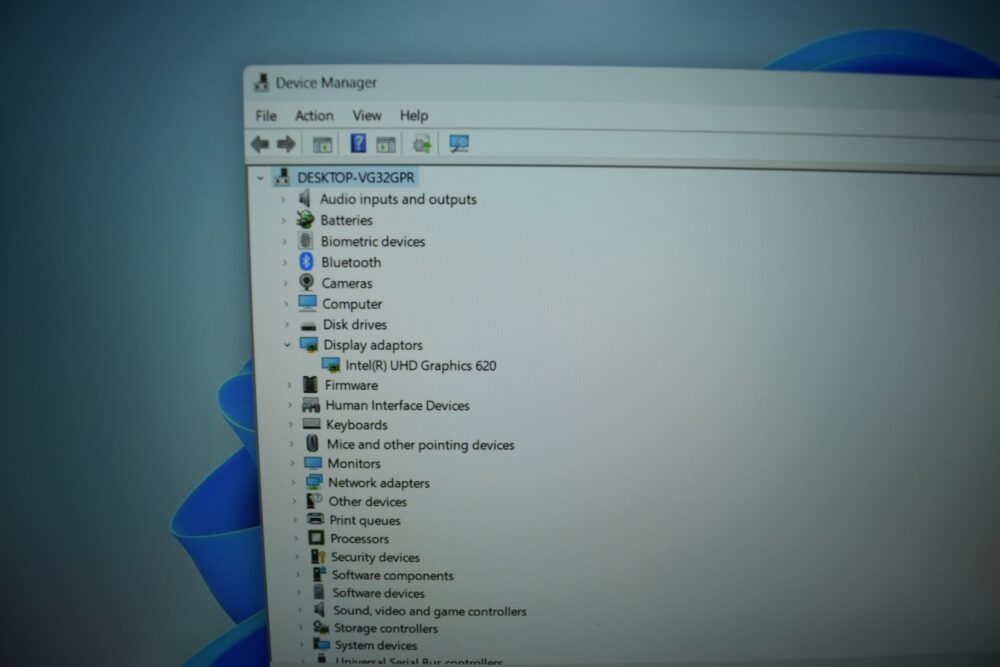
Task: Click the webcam Cameras icon
Action: click(307, 282)
